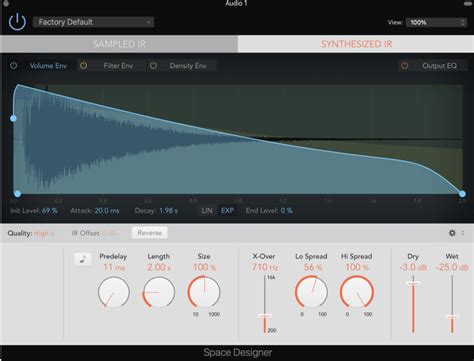
Task: Open the Output EQ tab
Action: (x=439, y=66)
